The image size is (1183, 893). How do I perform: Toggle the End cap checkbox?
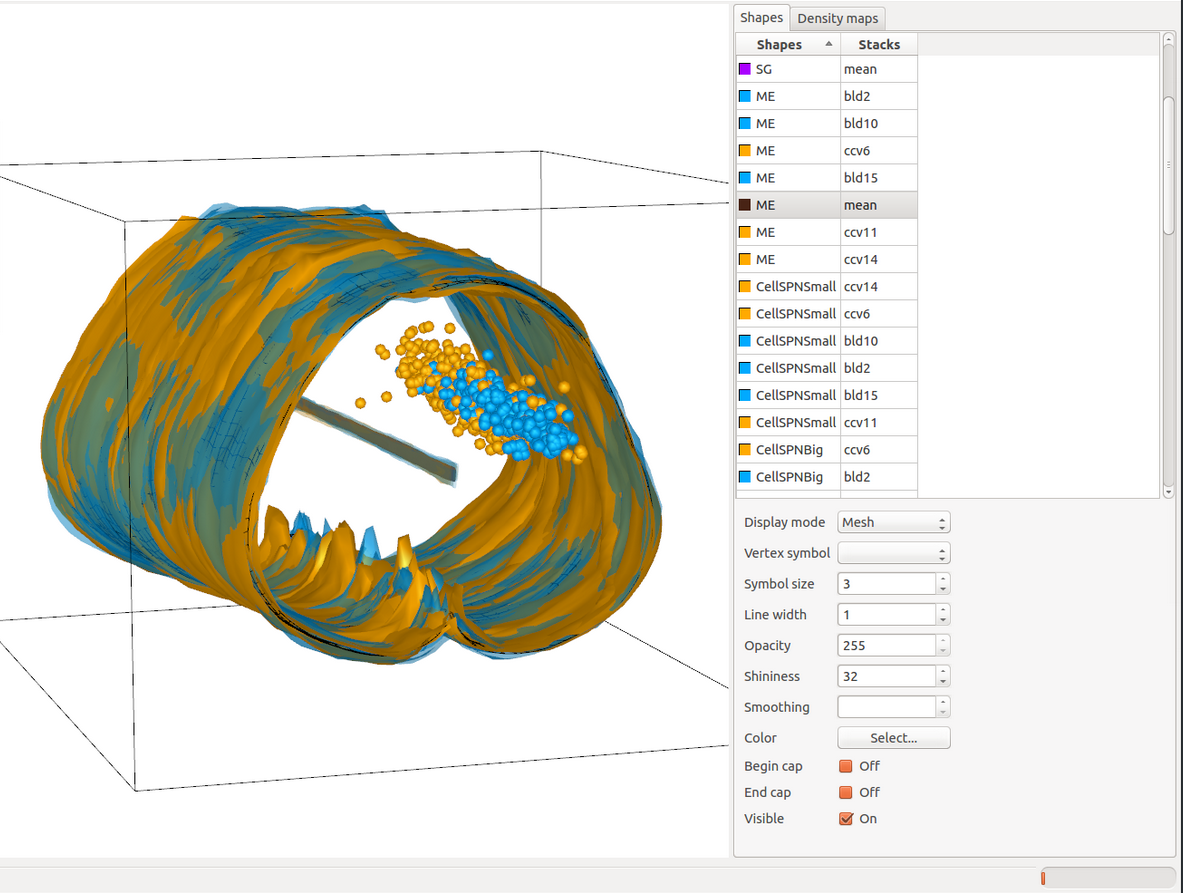point(846,792)
